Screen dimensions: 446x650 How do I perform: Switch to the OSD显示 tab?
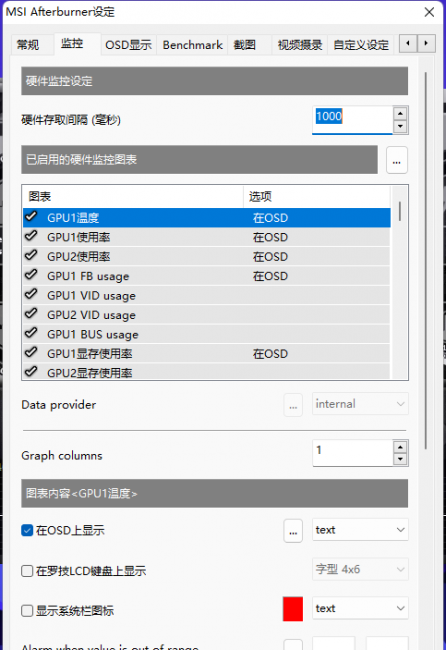pos(128,44)
